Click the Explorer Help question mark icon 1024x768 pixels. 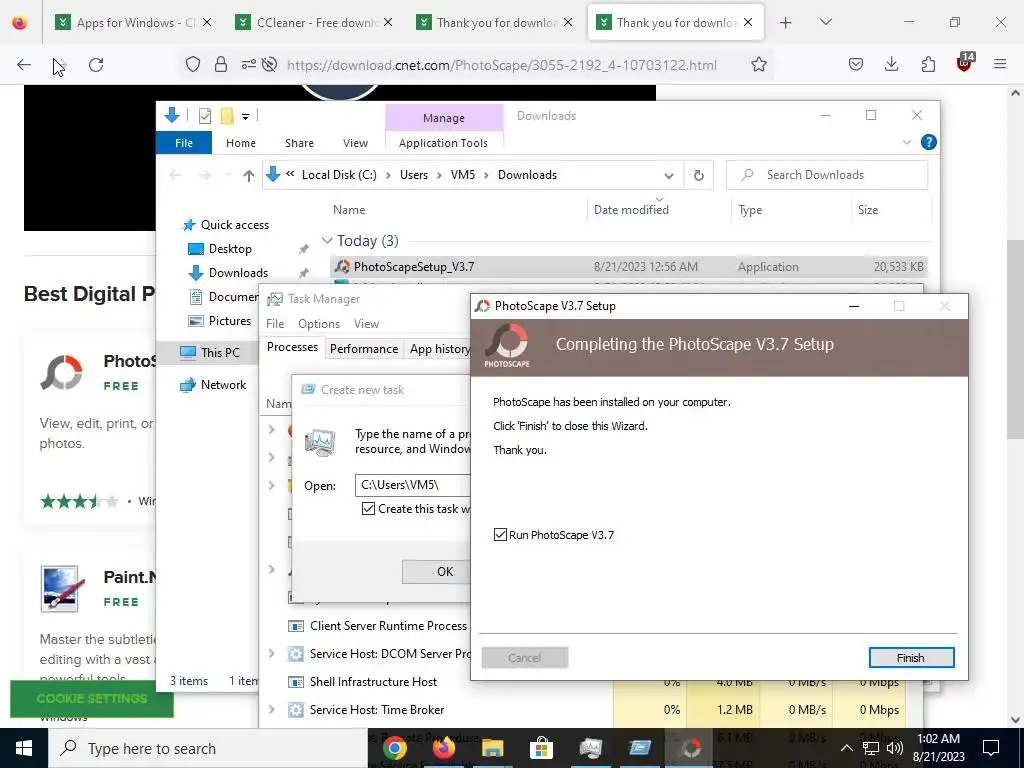[x=928, y=142]
